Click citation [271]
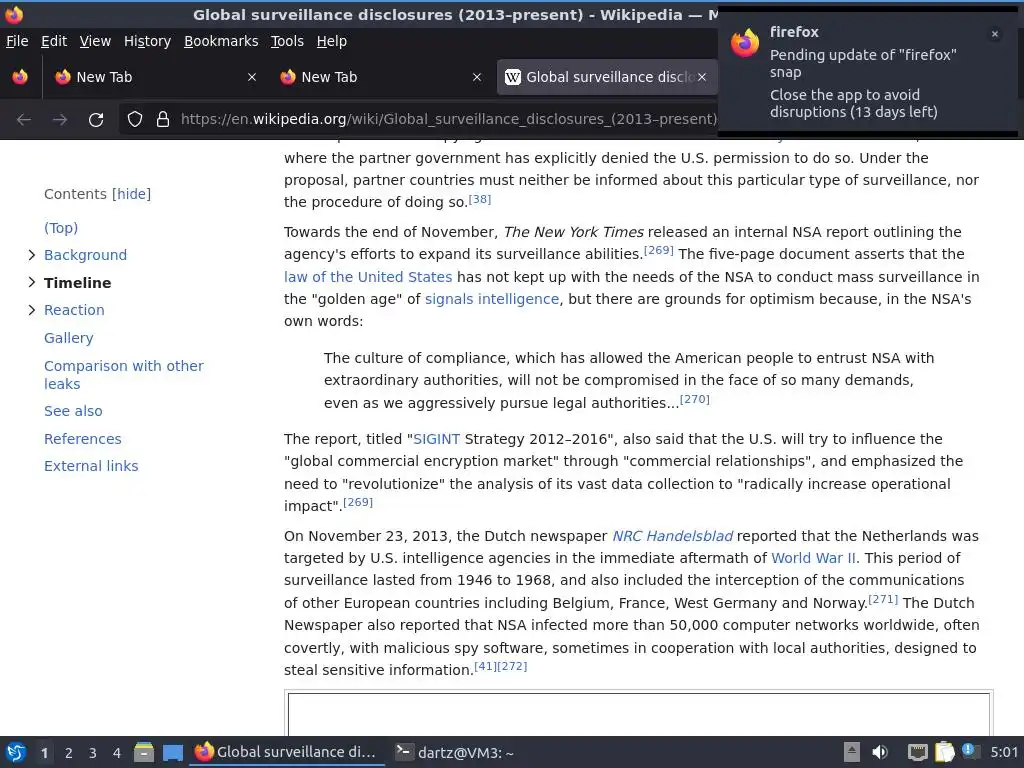 [x=883, y=599]
